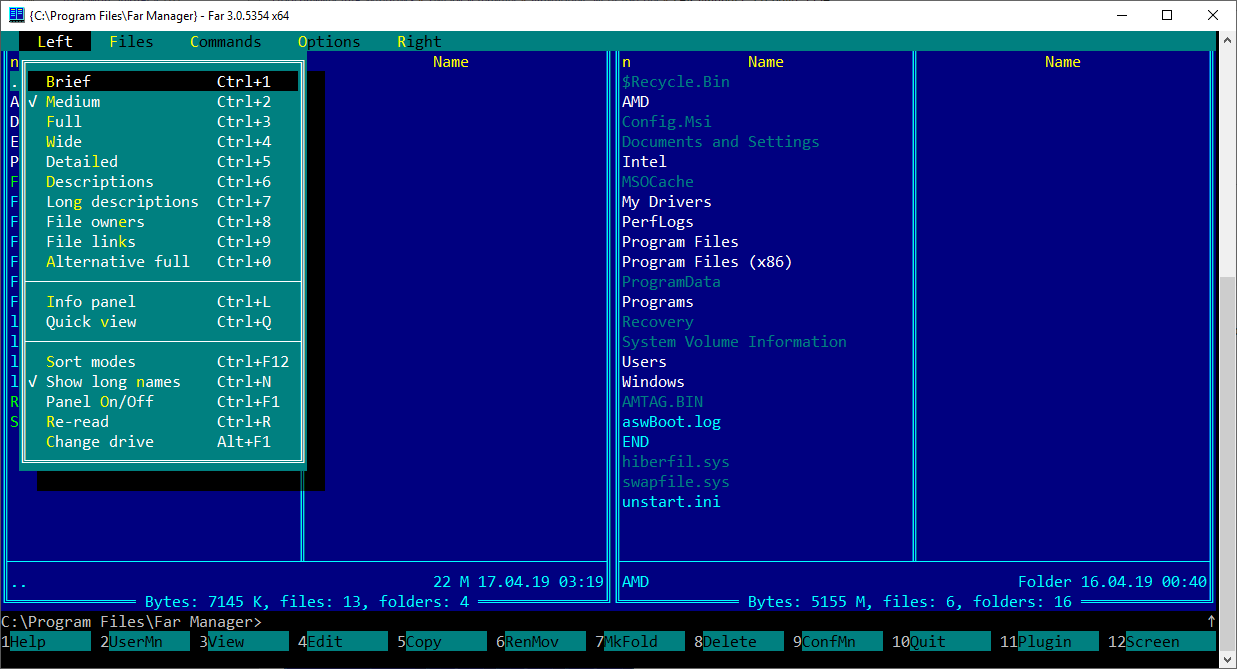The width and height of the screenshot is (1237, 669).
Task: Click the up arrow beside the command line
Action: pyautogui.click(x=1212, y=622)
